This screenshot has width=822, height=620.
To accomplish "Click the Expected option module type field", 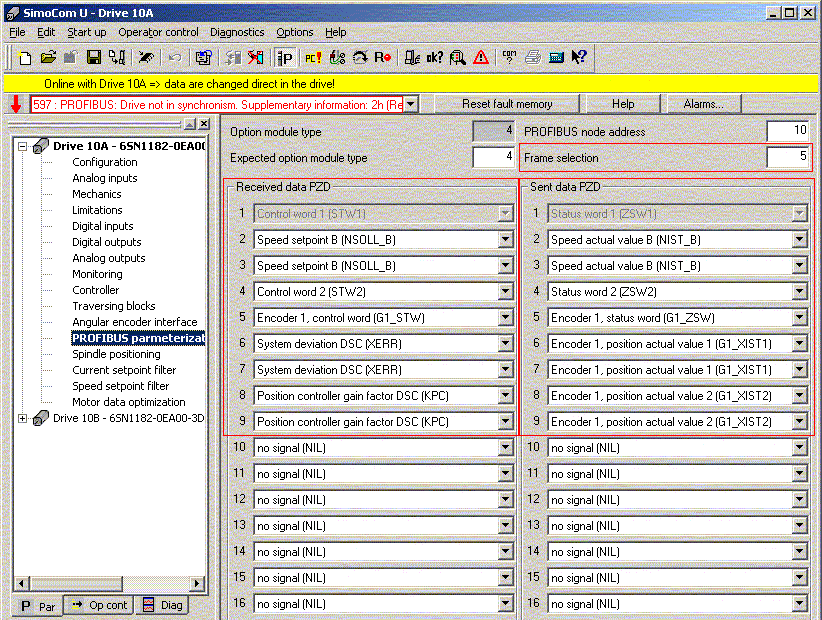I will click(493, 157).
